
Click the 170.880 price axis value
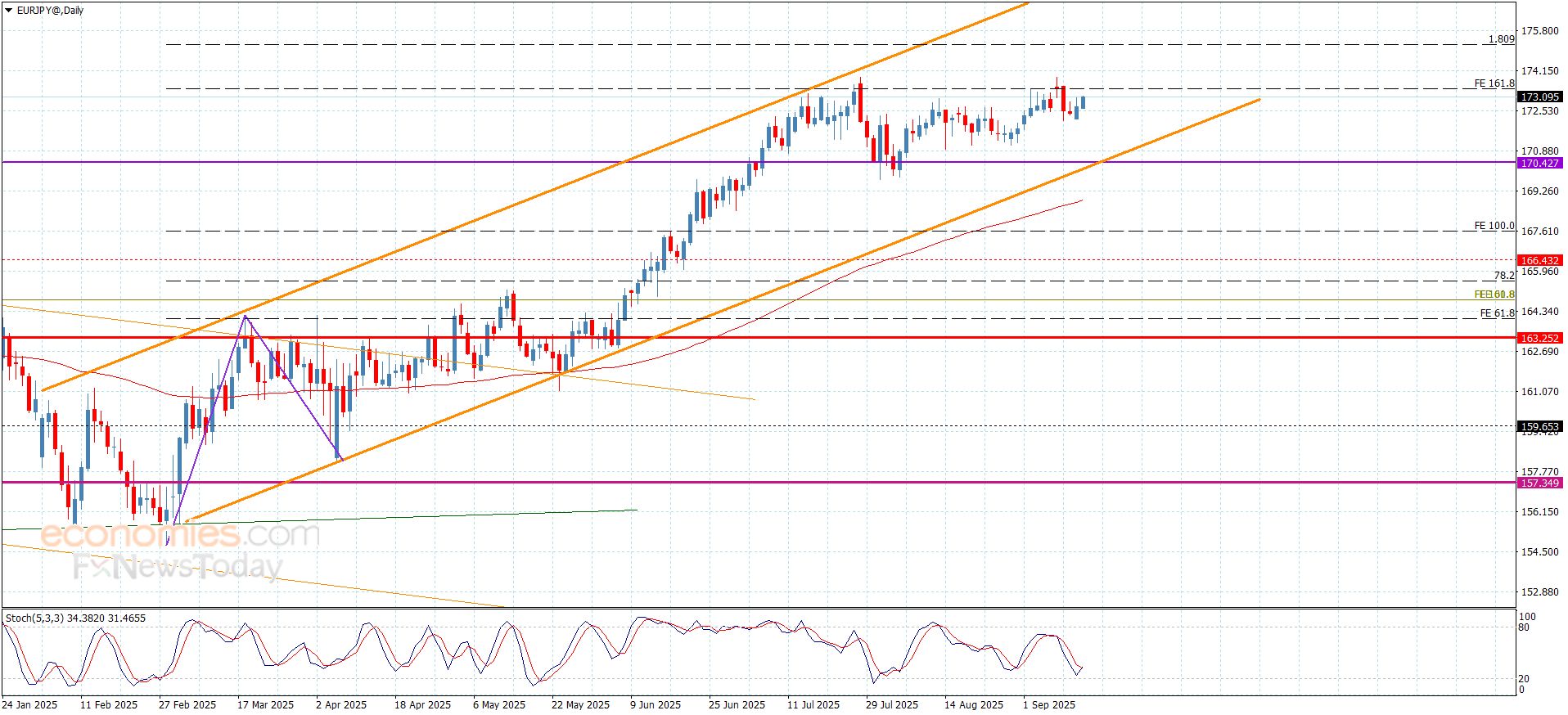[x=1539, y=151]
